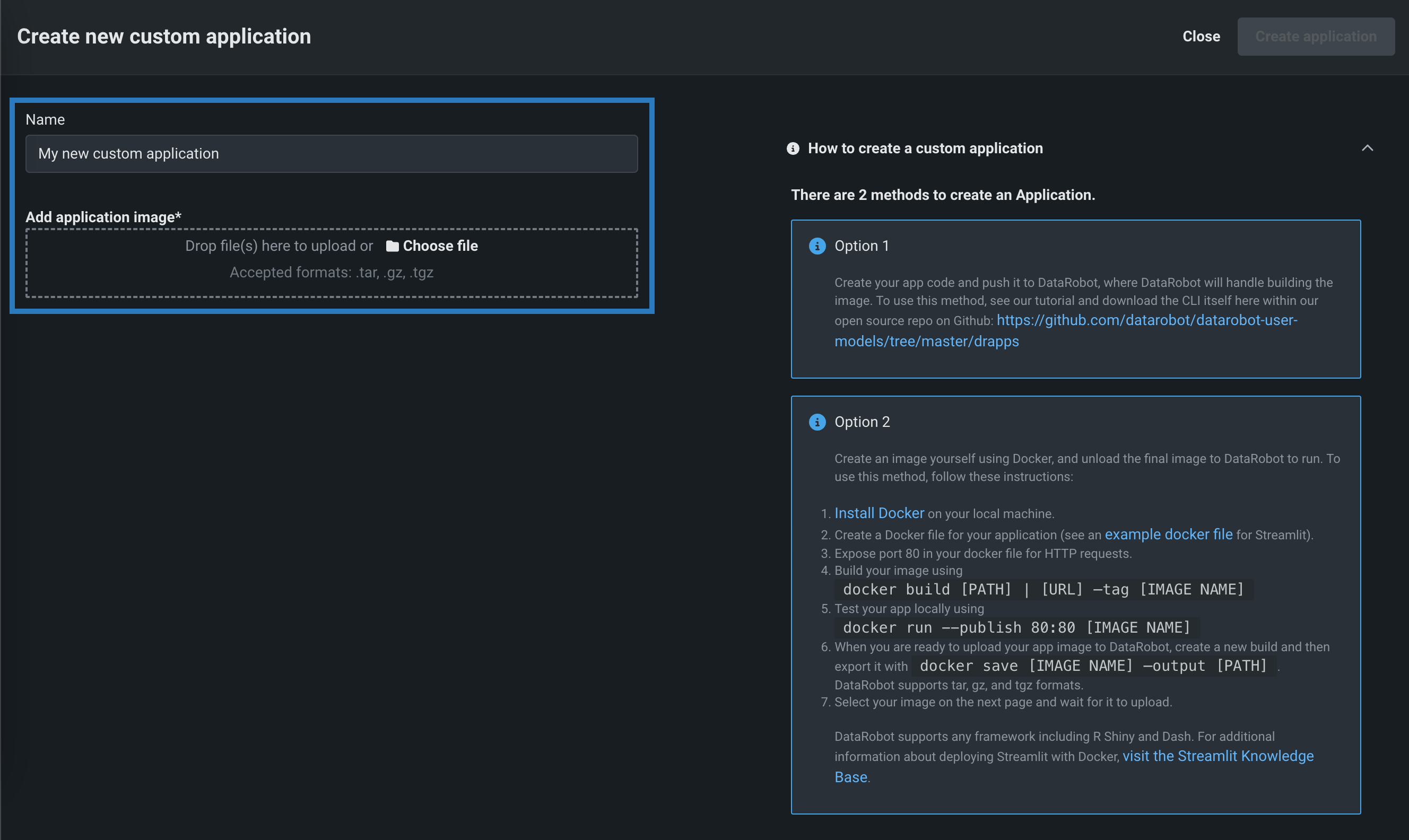Click the How to create a custom application heading
Viewport: 1409px width, 840px height.
coord(925,148)
